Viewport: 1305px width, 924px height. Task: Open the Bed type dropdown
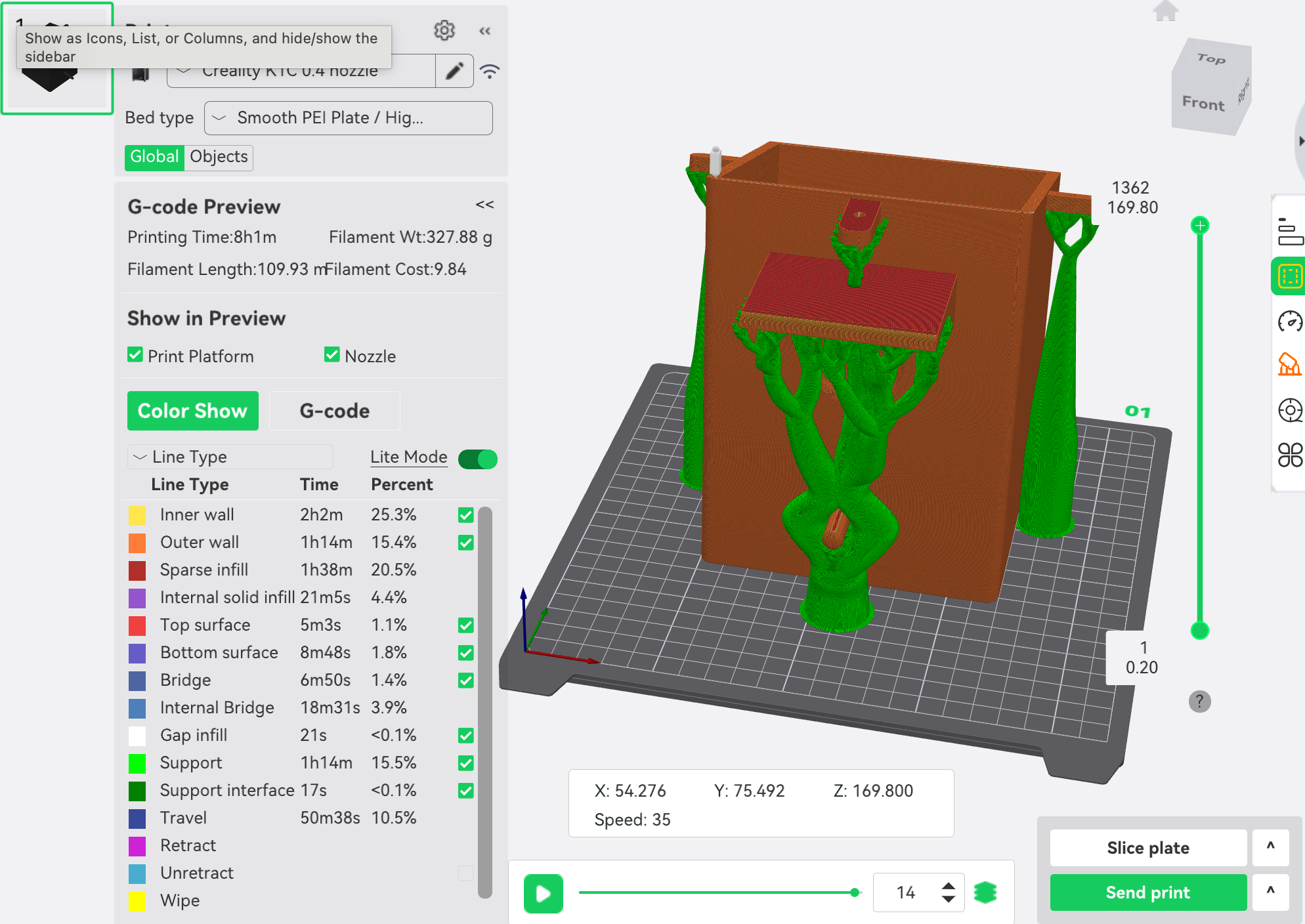348,118
